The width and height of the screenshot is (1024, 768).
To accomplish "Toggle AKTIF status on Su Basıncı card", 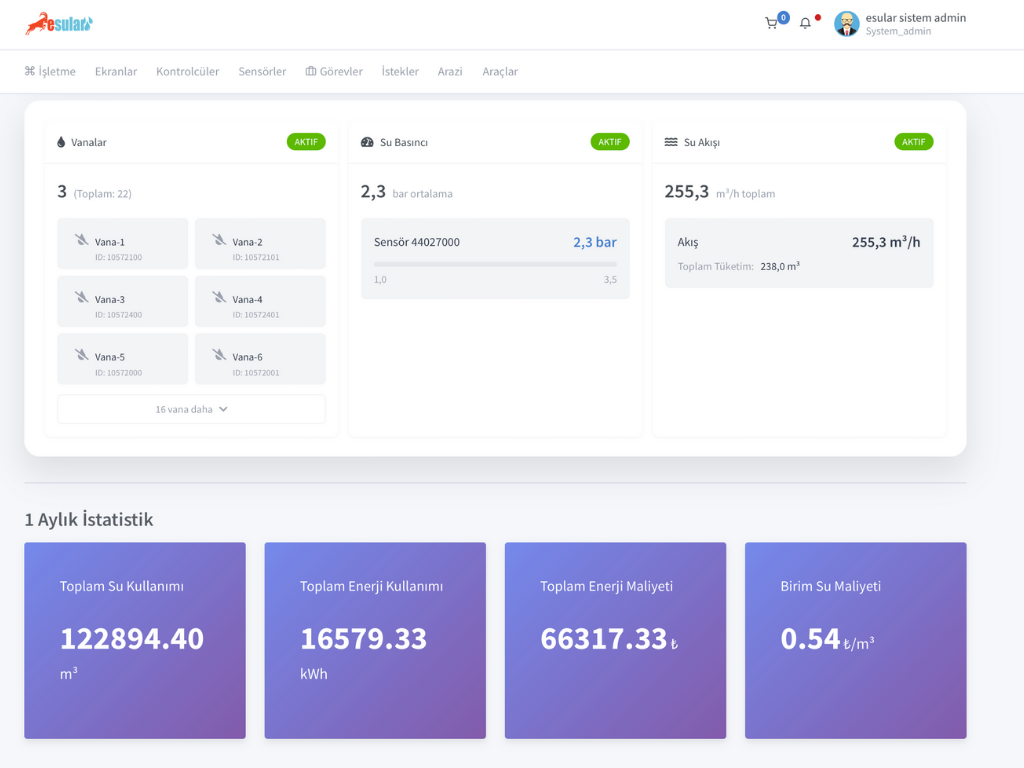I will tap(610, 141).
